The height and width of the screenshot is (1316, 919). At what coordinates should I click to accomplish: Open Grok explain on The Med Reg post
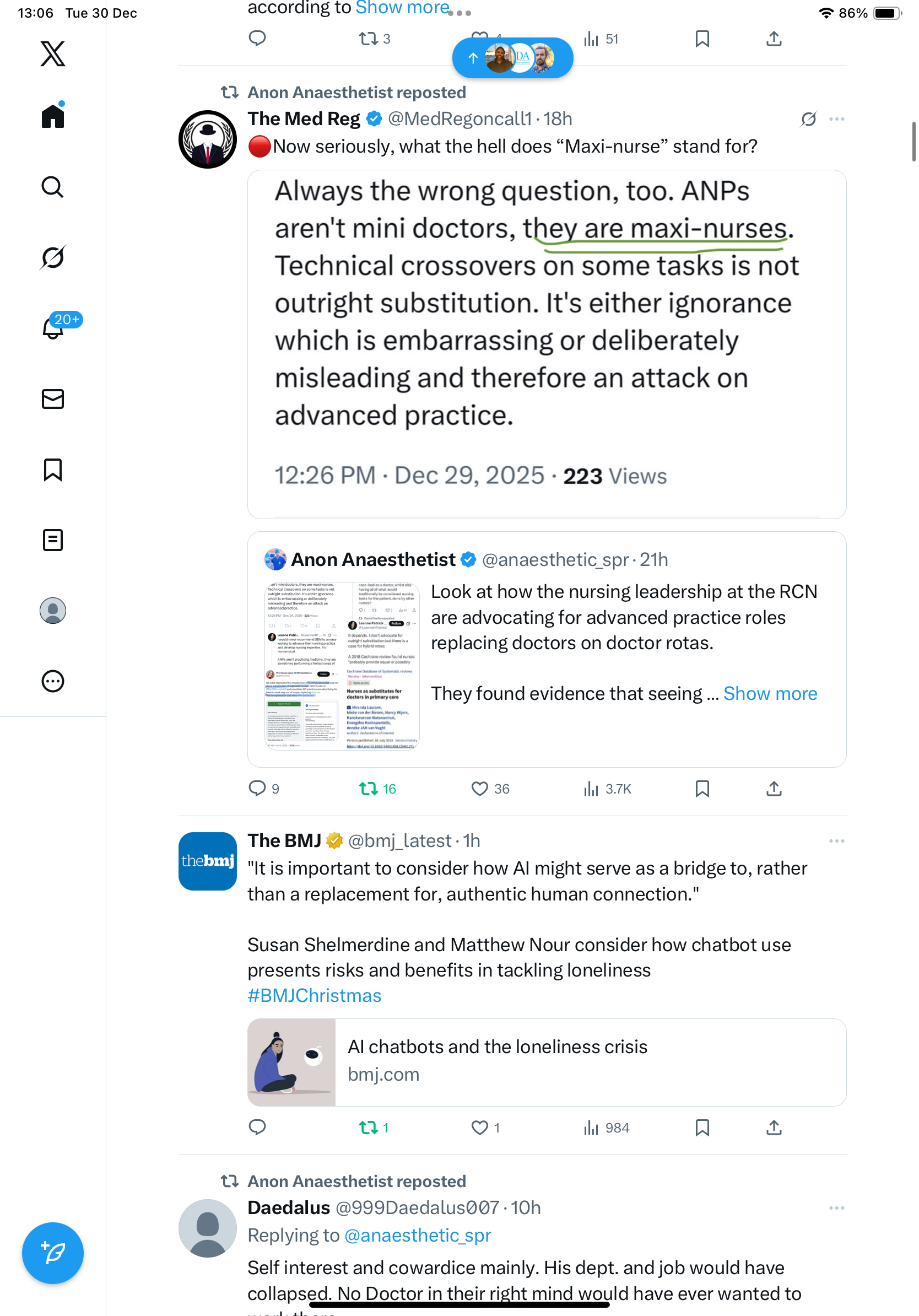click(x=808, y=119)
